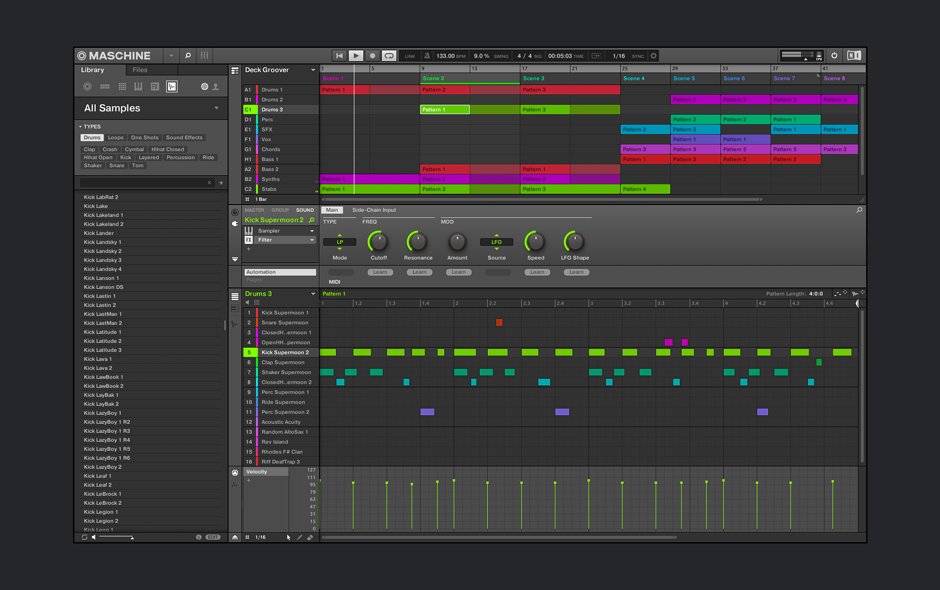
Task: Select the Hihat Closed subtype tag
Action: pos(167,149)
